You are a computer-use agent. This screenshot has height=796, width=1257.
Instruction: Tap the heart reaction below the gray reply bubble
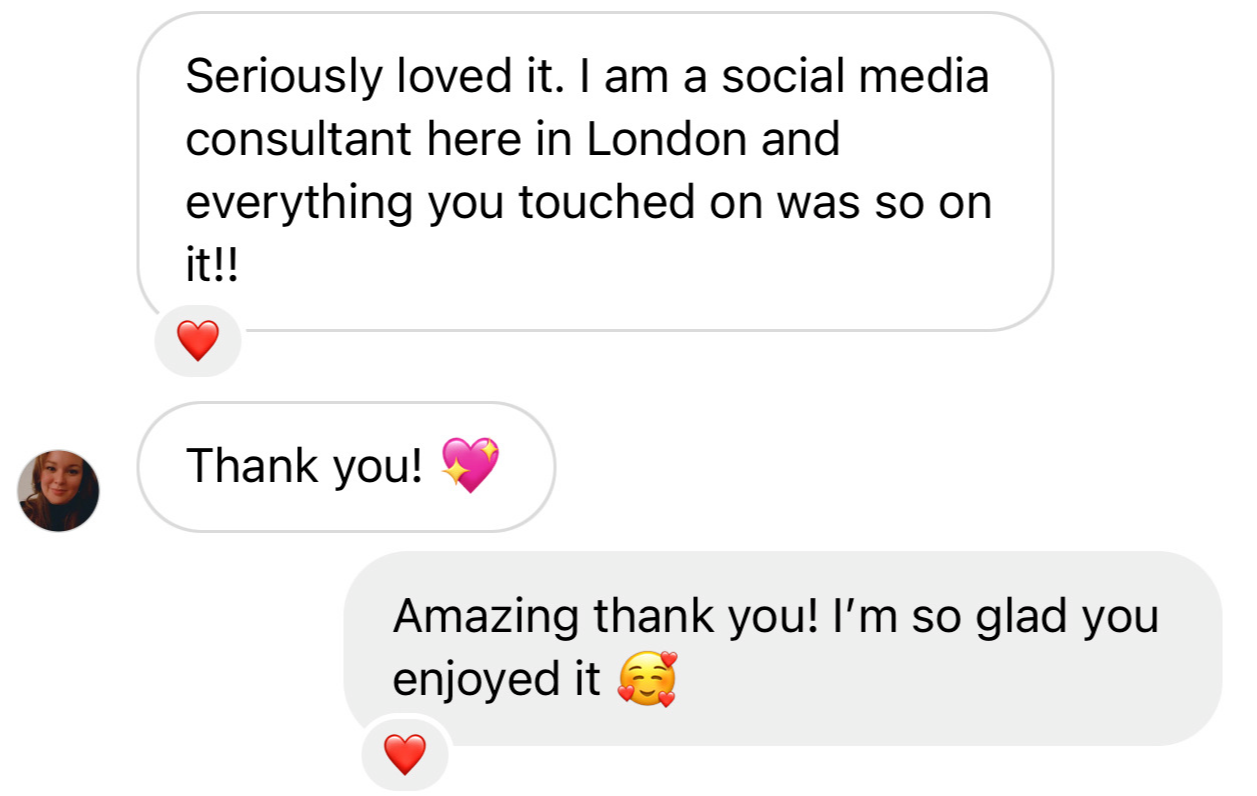coord(405,754)
